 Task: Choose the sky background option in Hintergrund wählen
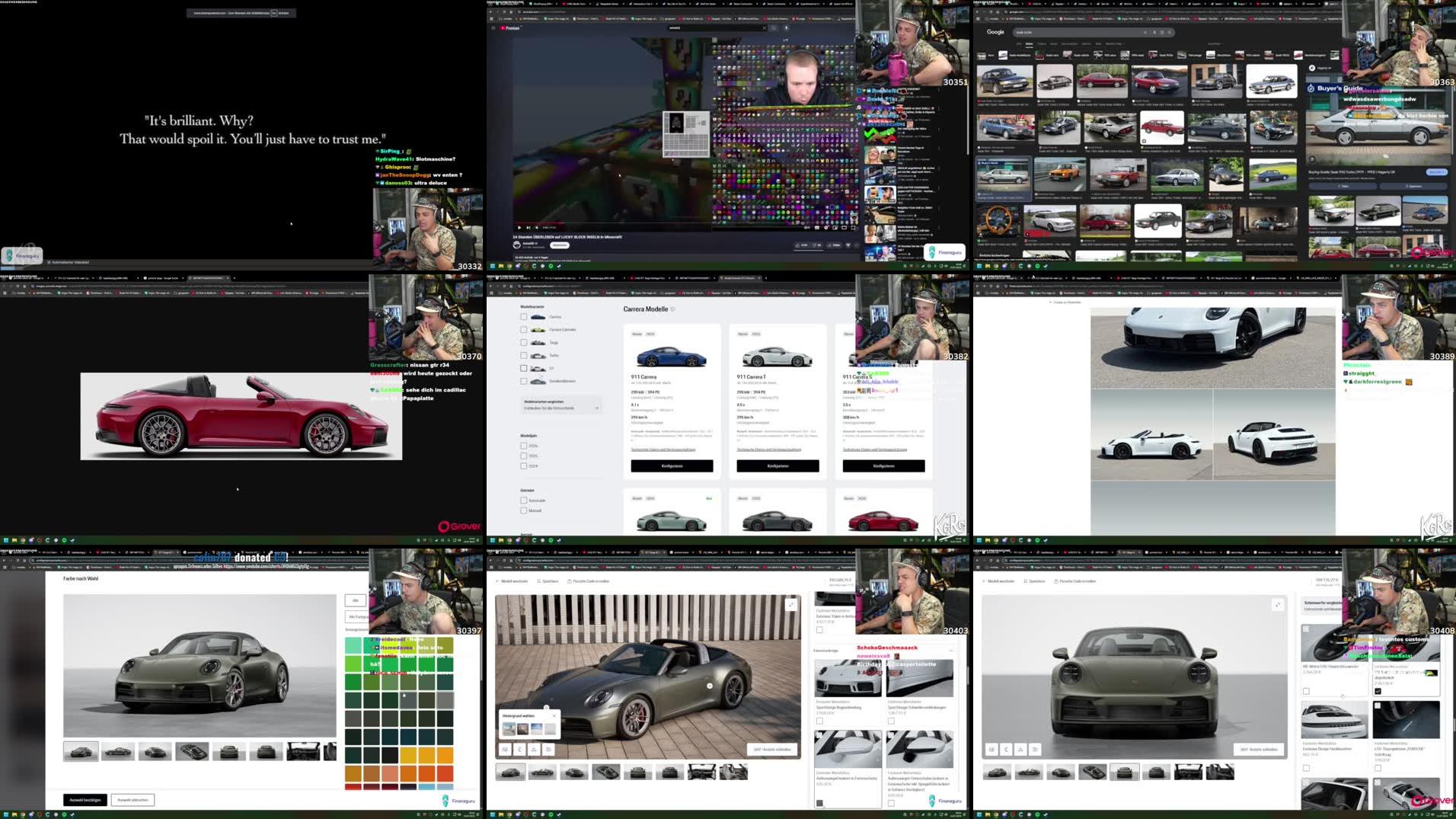tap(537, 729)
